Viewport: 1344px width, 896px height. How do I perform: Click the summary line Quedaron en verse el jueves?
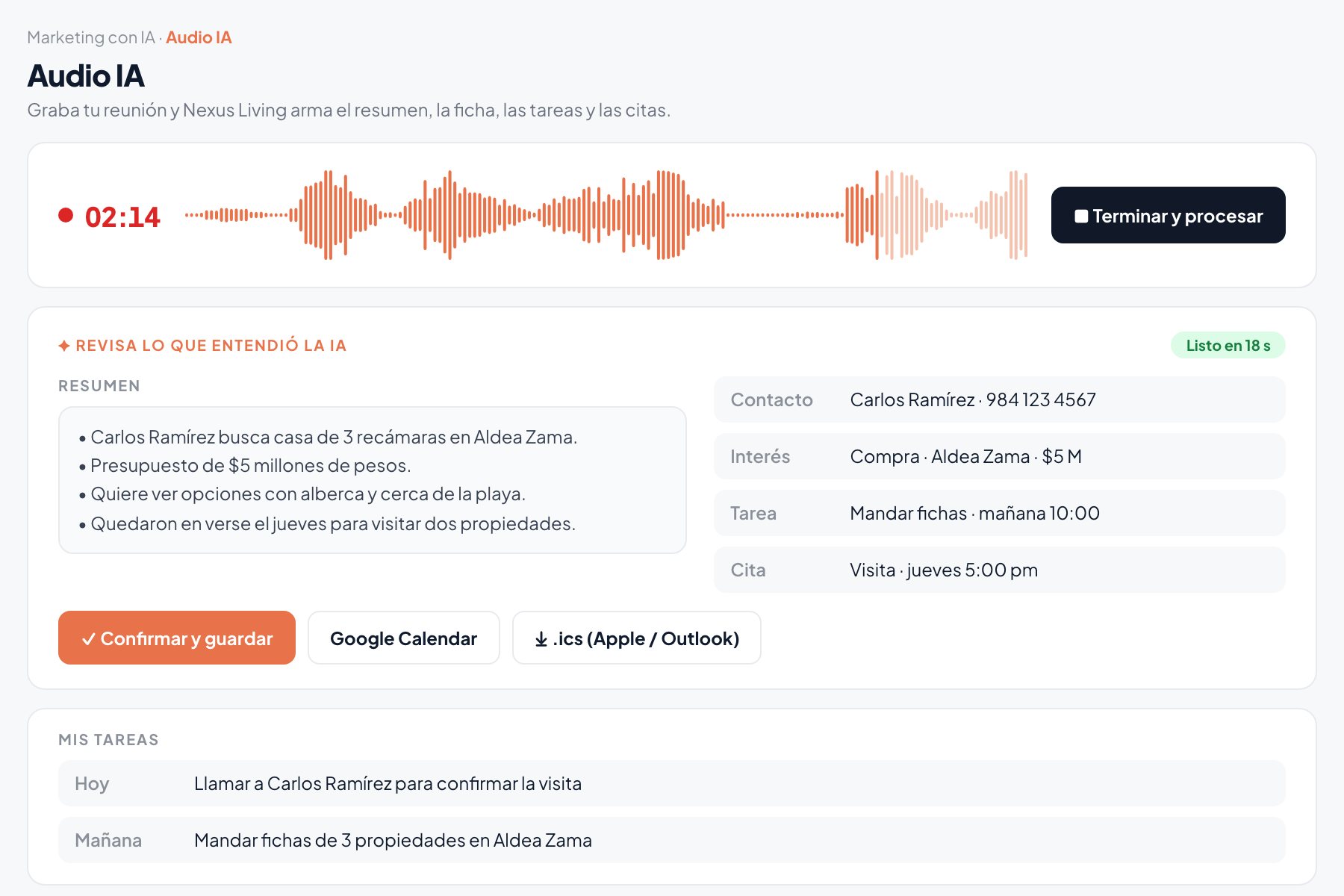click(x=327, y=524)
